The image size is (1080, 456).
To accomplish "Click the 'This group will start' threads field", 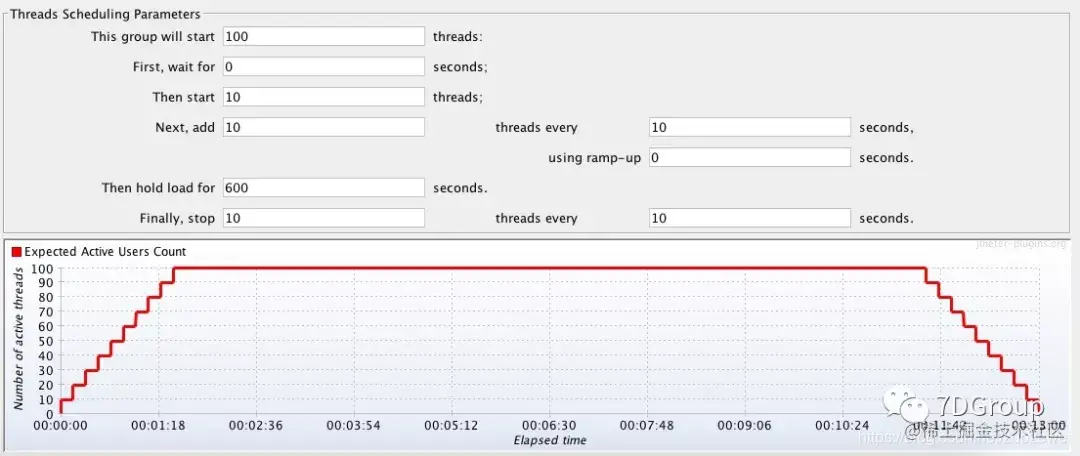I will point(324,37).
